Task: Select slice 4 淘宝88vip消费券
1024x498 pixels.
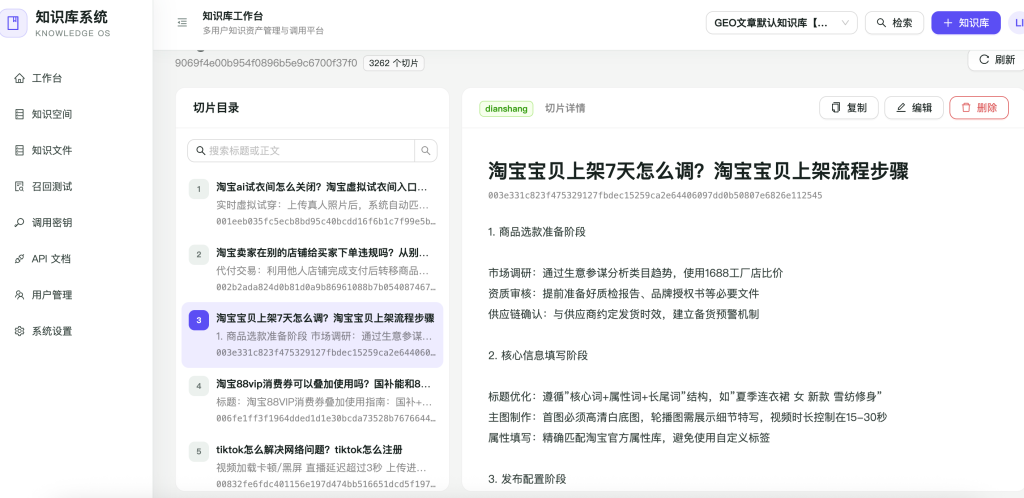Action: coord(312,401)
